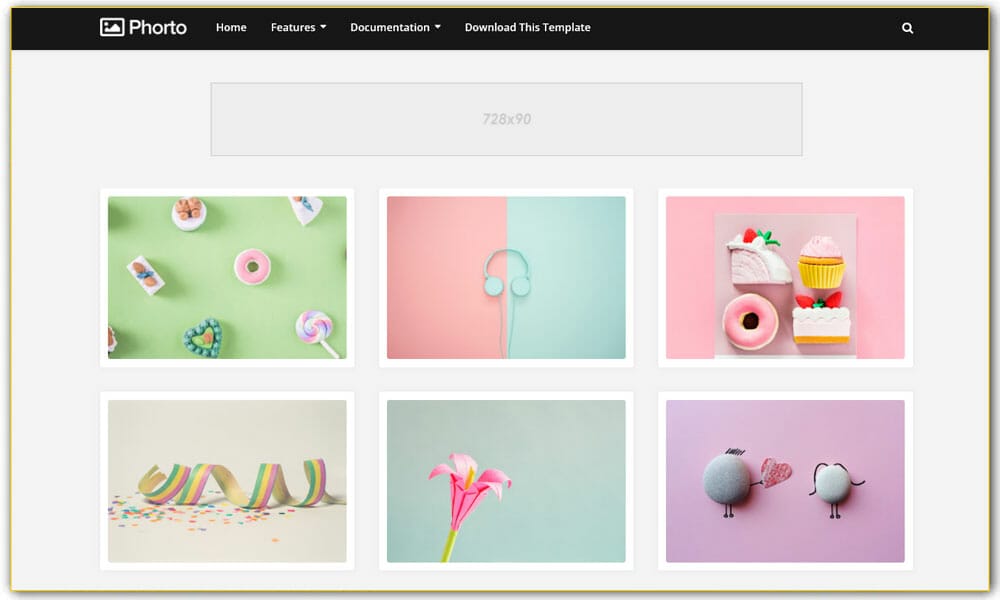Click the Phorto picture logo icon

click(x=112, y=27)
